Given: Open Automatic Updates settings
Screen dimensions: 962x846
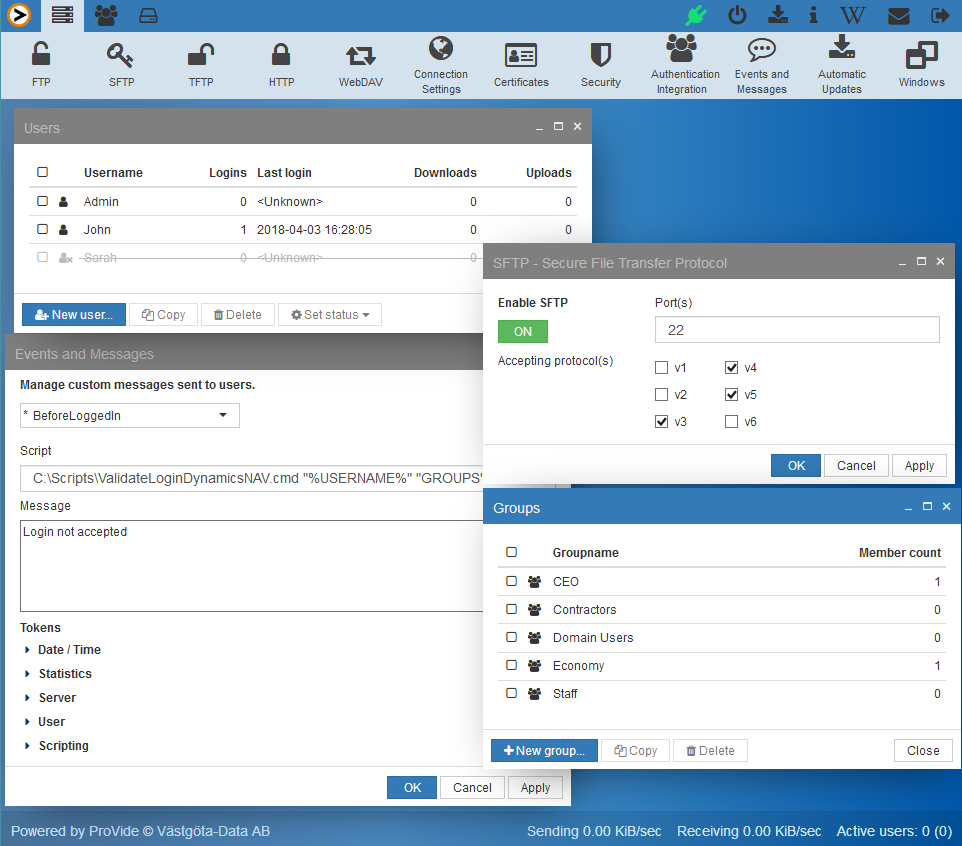Looking at the screenshot, I should 841,64.
